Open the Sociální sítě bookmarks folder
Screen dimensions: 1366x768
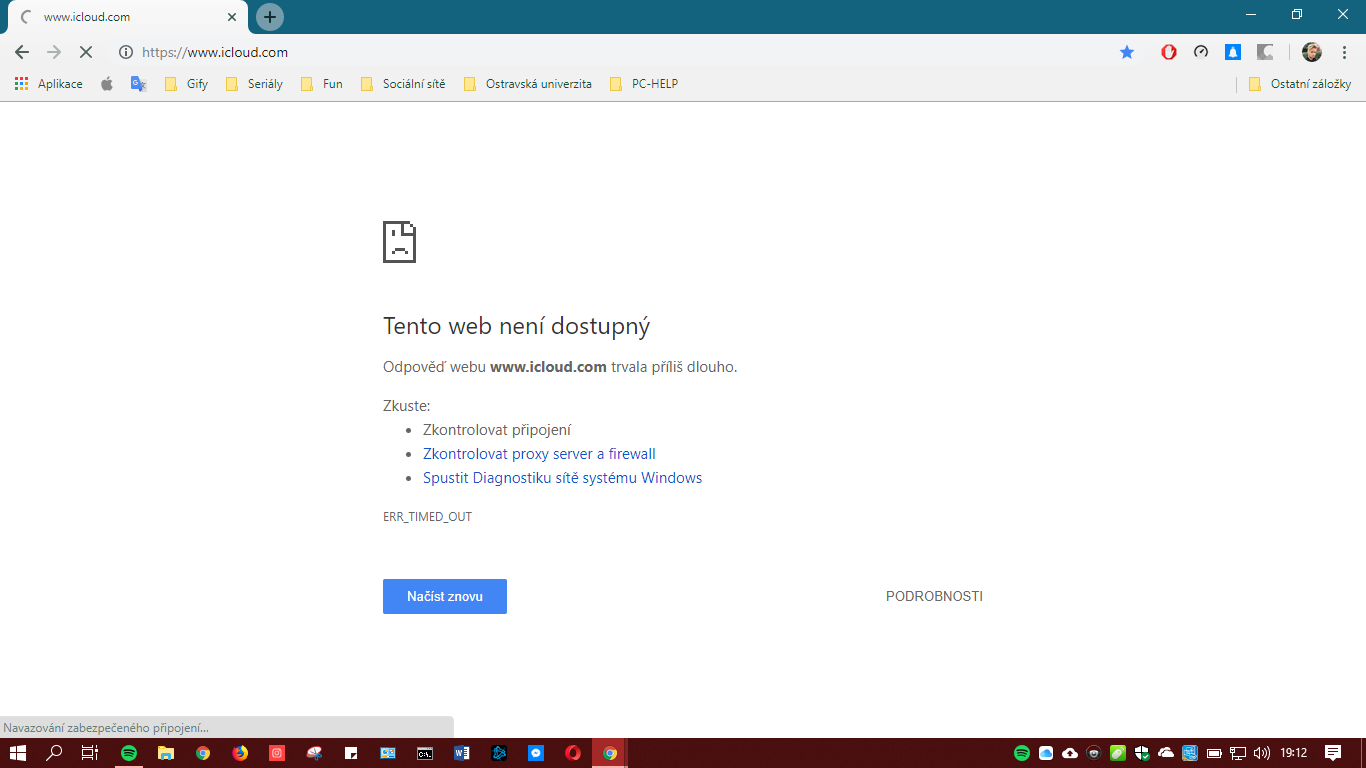tap(403, 84)
